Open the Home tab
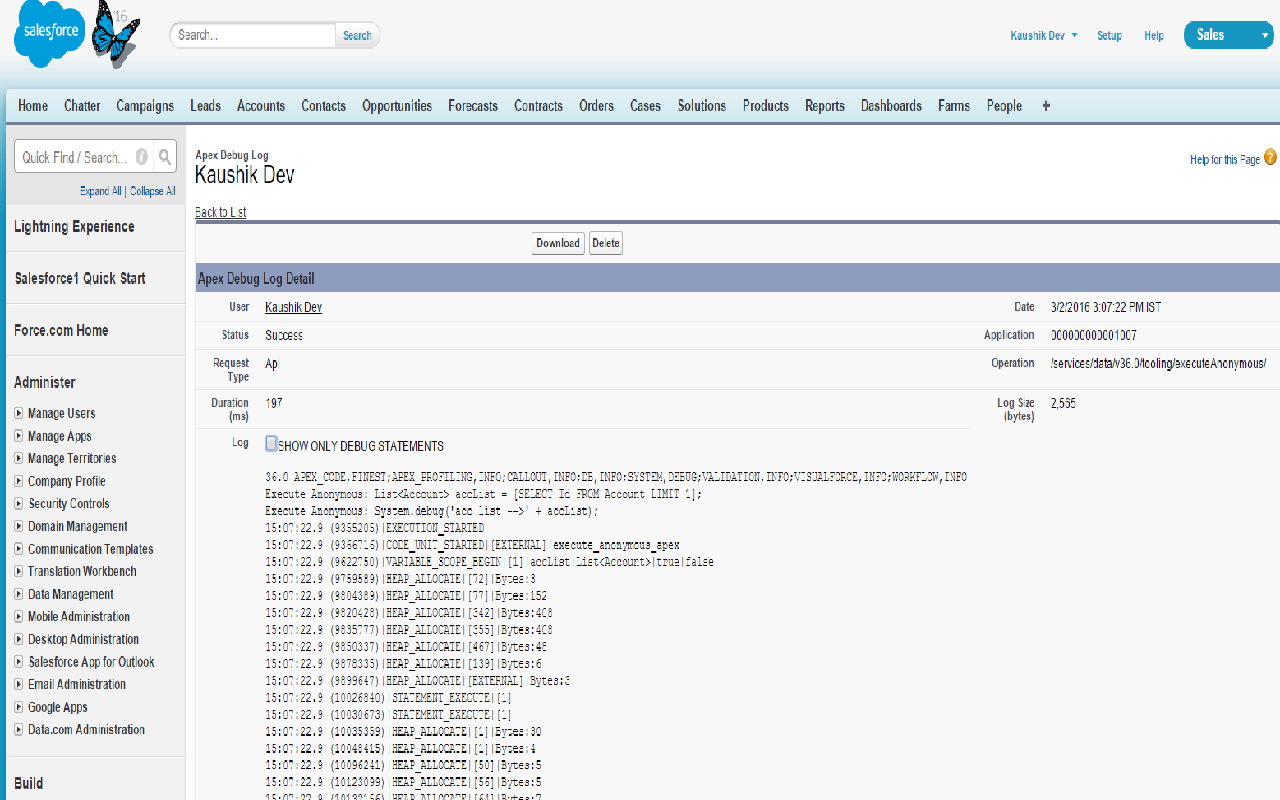Viewport: 1280px width, 800px height. point(33,105)
